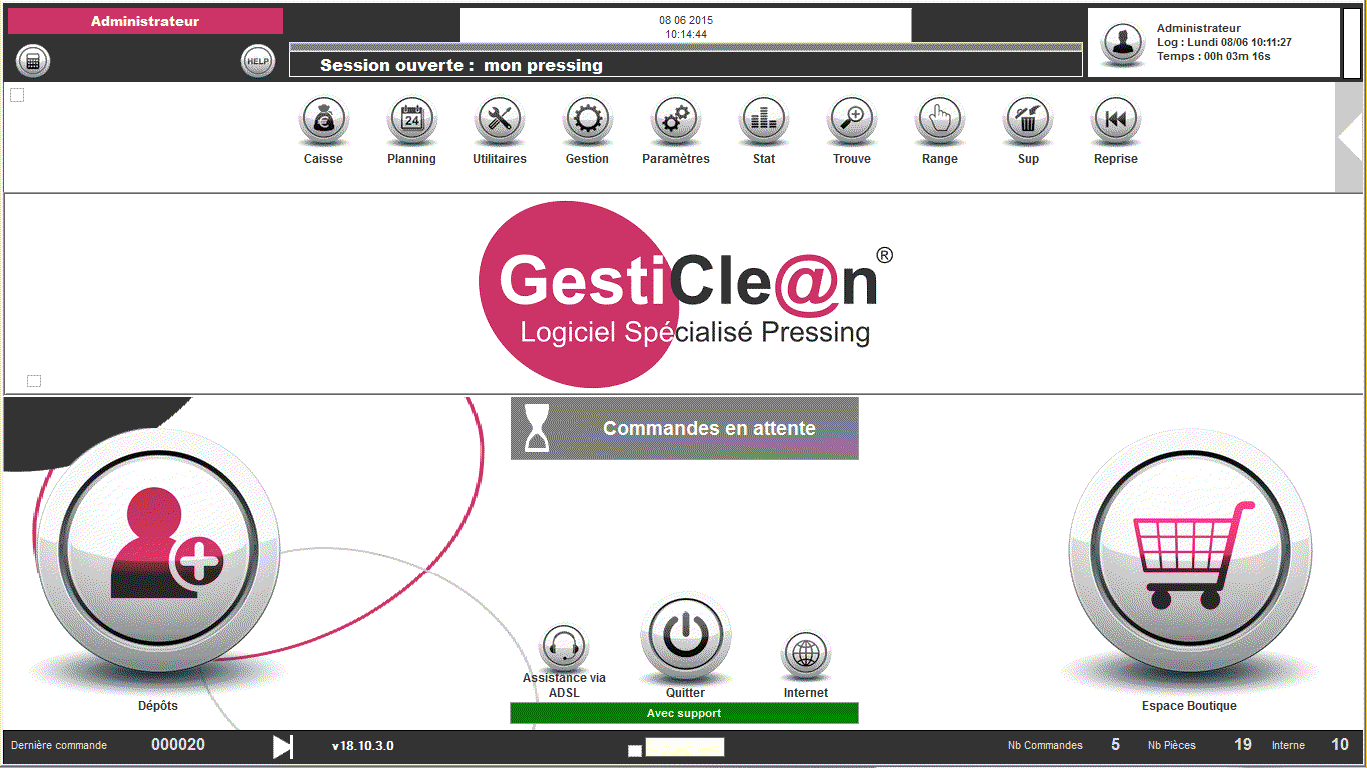
Task: Open the Caisse cash register module
Action: pyautogui.click(x=323, y=121)
